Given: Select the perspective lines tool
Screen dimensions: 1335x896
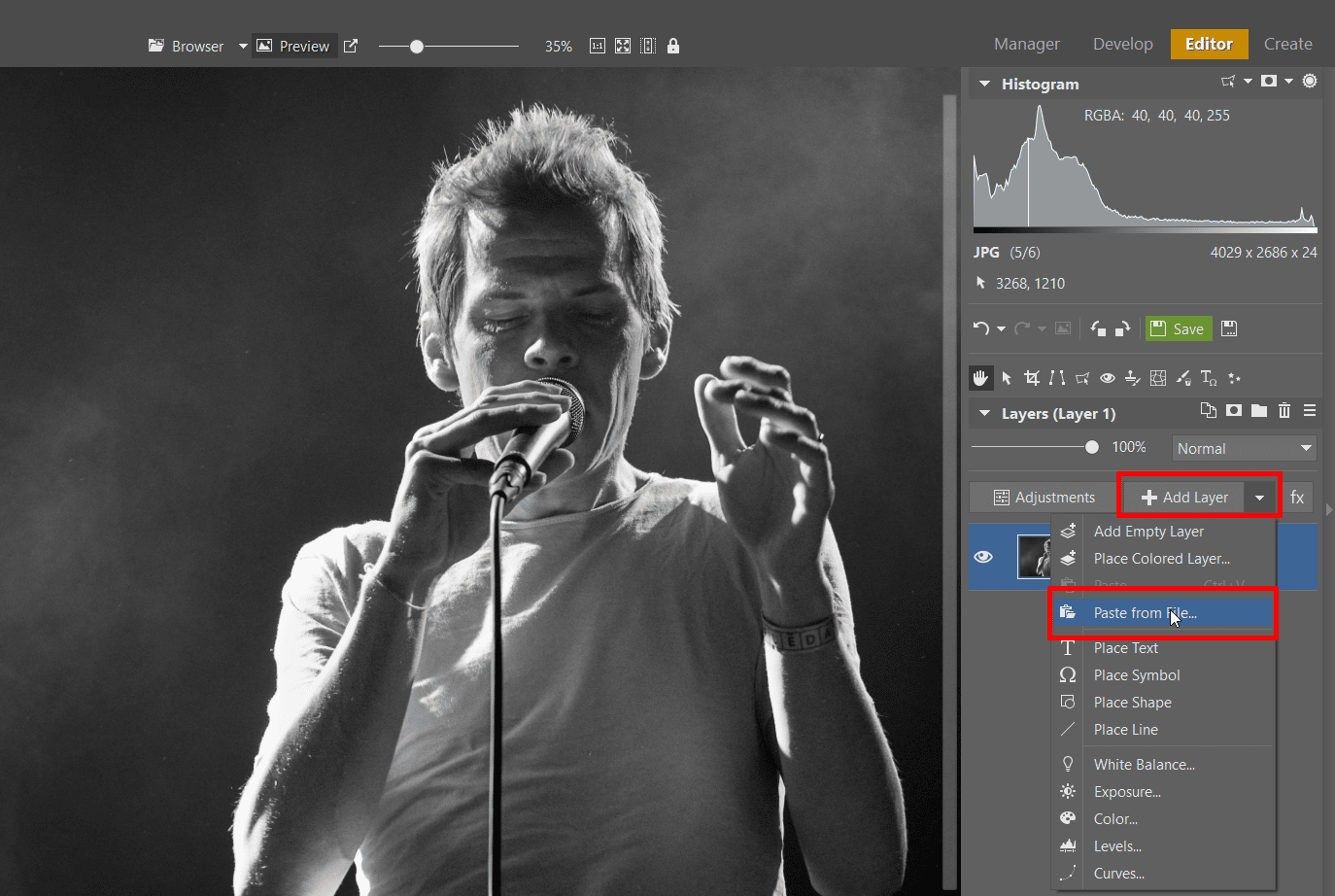Looking at the screenshot, I should [1057, 378].
